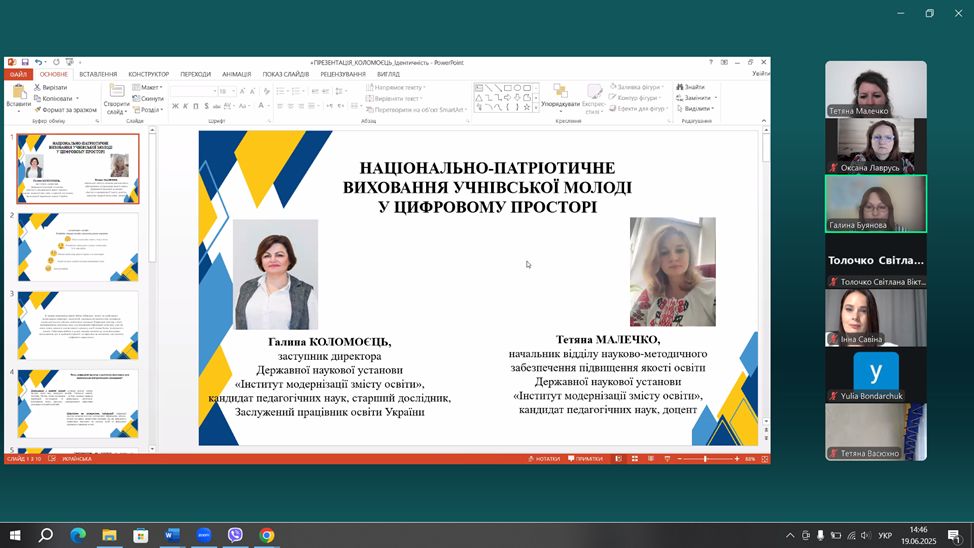This screenshot has width=974, height=548.
Task: Toggle the ПРИМІТКИ comments pane
Action: click(x=585, y=459)
